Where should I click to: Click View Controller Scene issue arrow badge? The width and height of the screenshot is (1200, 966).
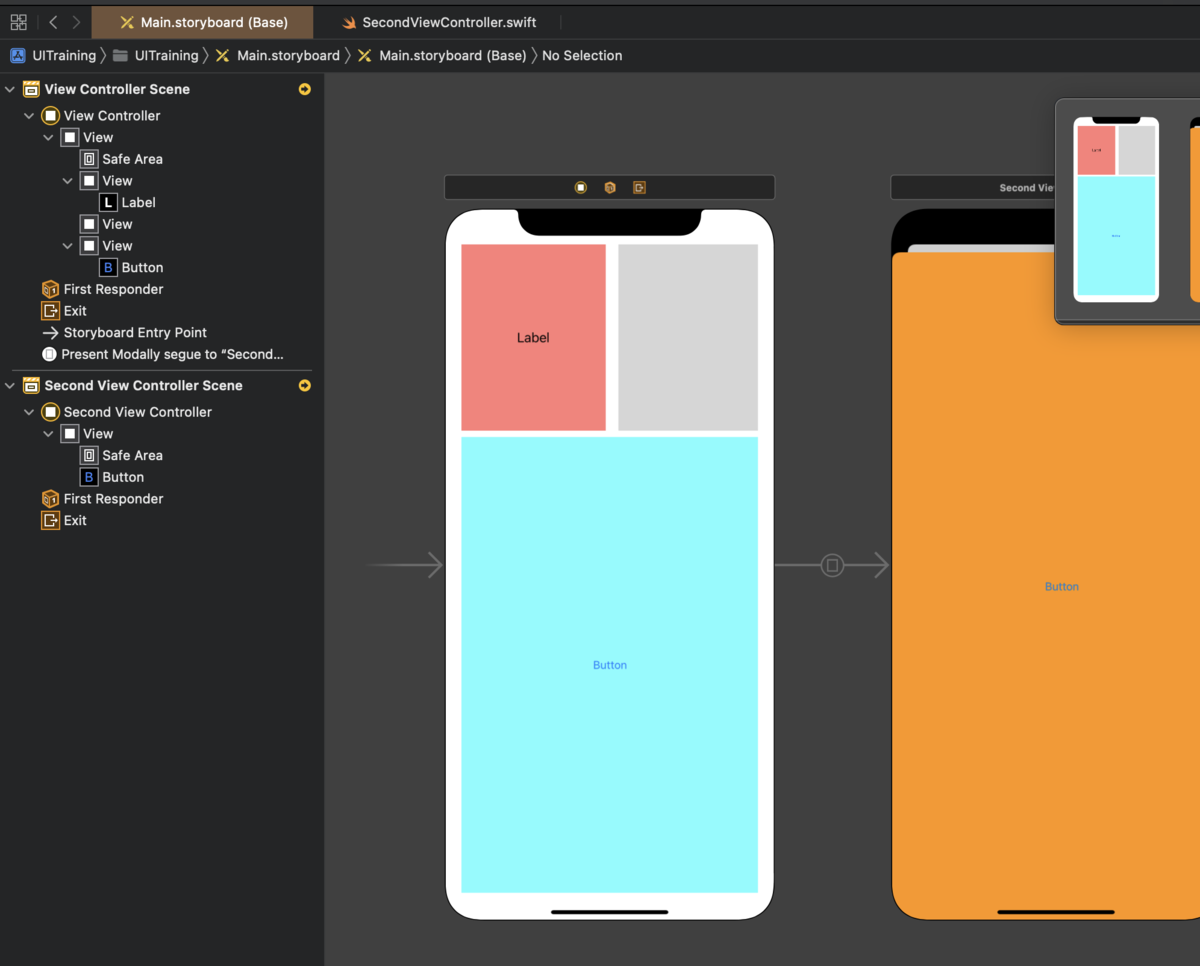click(305, 89)
